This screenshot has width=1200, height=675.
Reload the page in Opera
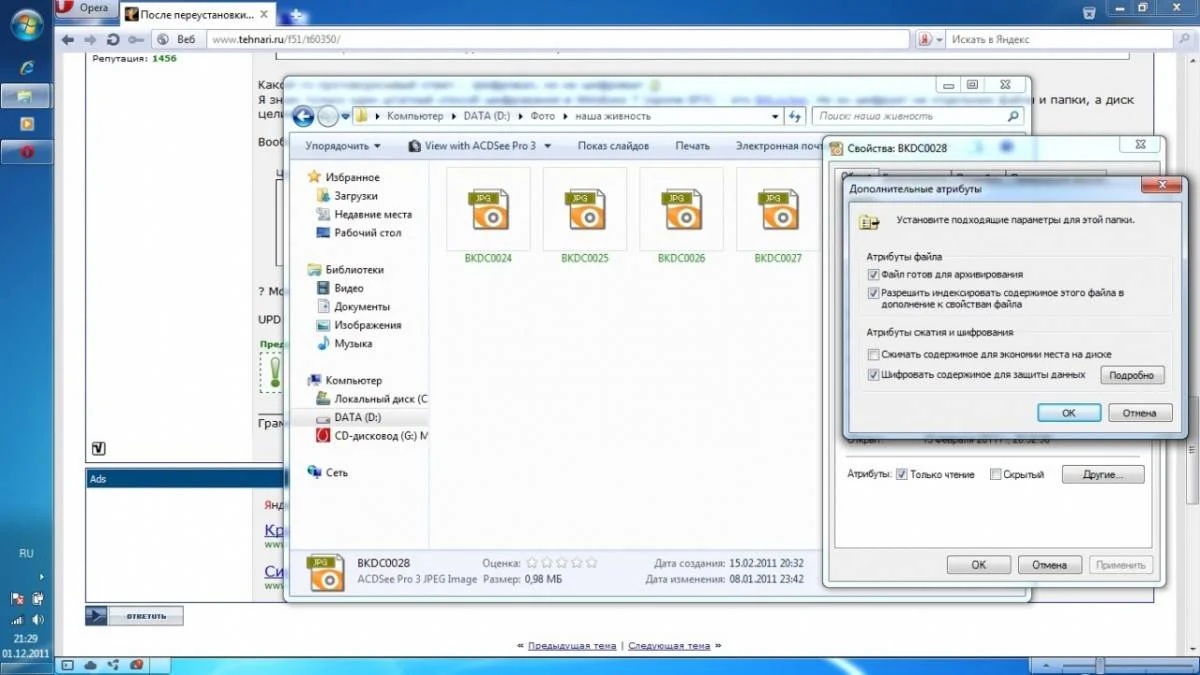click(112, 39)
